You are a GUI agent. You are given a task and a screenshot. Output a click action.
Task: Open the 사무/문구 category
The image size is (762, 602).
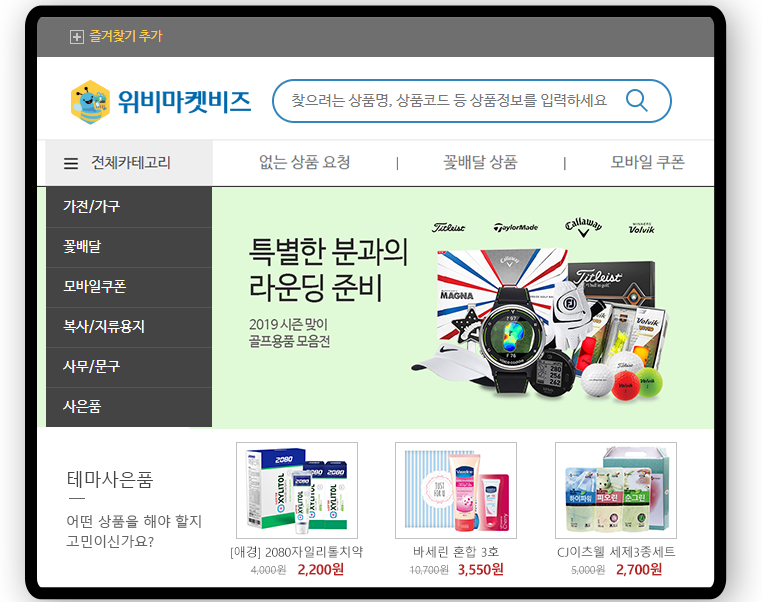coord(129,367)
